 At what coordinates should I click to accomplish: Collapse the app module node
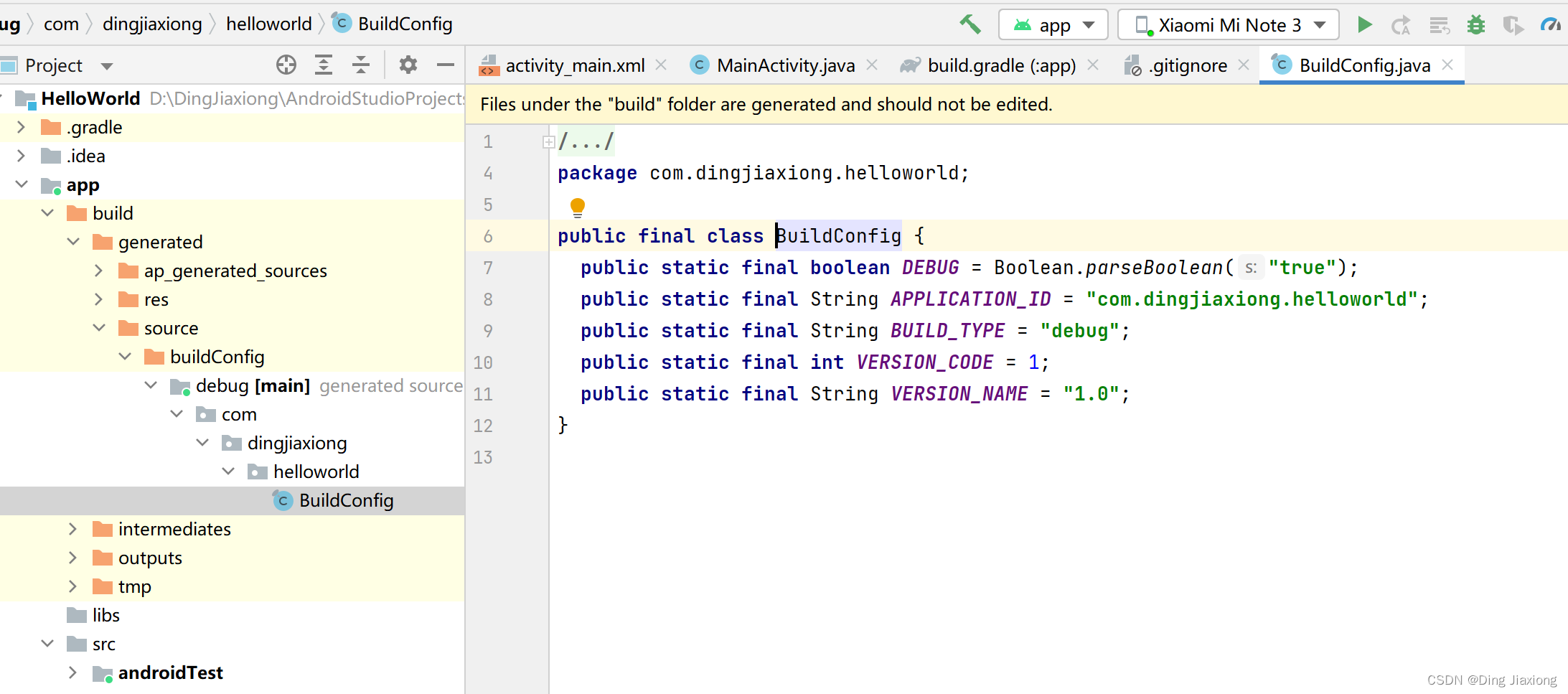(22, 184)
